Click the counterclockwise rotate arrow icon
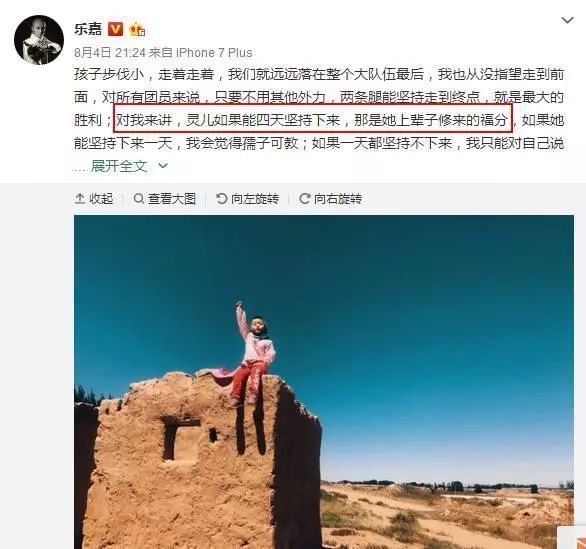586x549 pixels. tap(222, 198)
